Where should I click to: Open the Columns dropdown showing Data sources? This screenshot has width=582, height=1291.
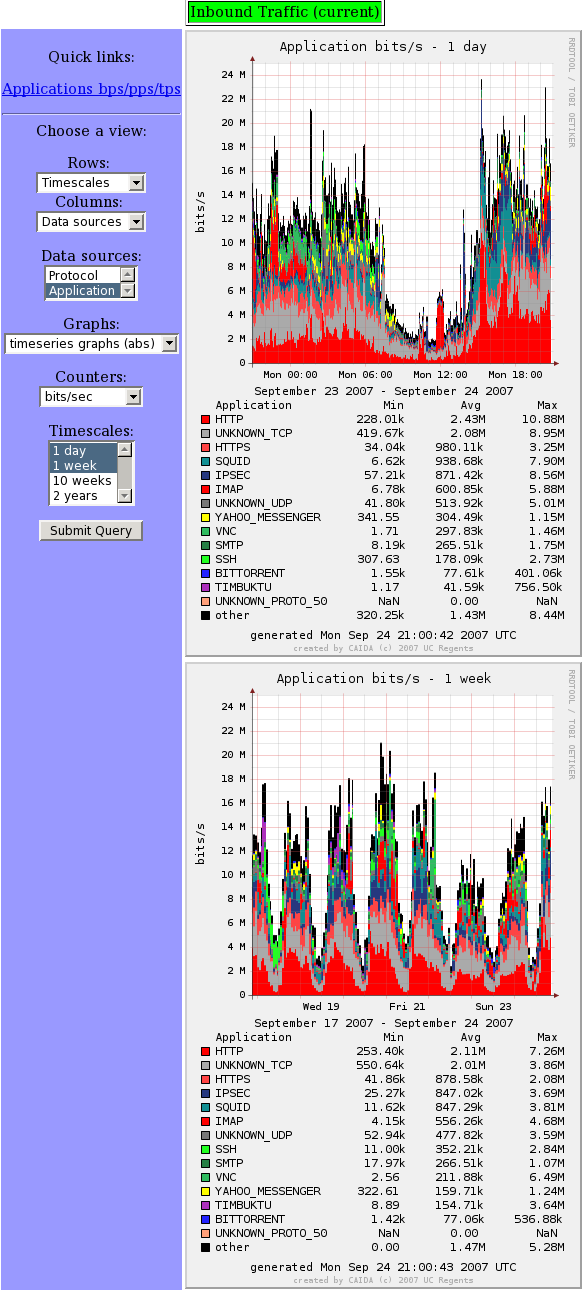91,222
